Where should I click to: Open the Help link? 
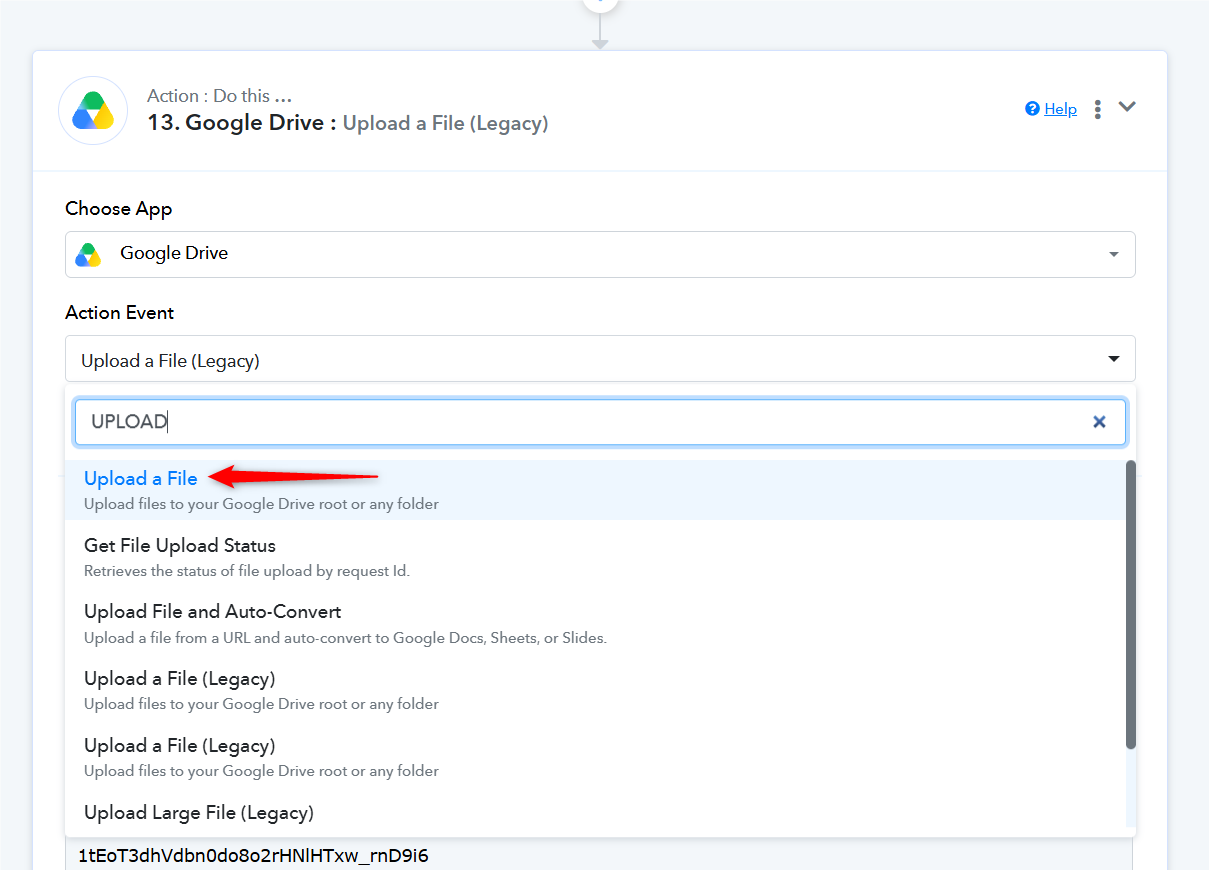(1060, 109)
